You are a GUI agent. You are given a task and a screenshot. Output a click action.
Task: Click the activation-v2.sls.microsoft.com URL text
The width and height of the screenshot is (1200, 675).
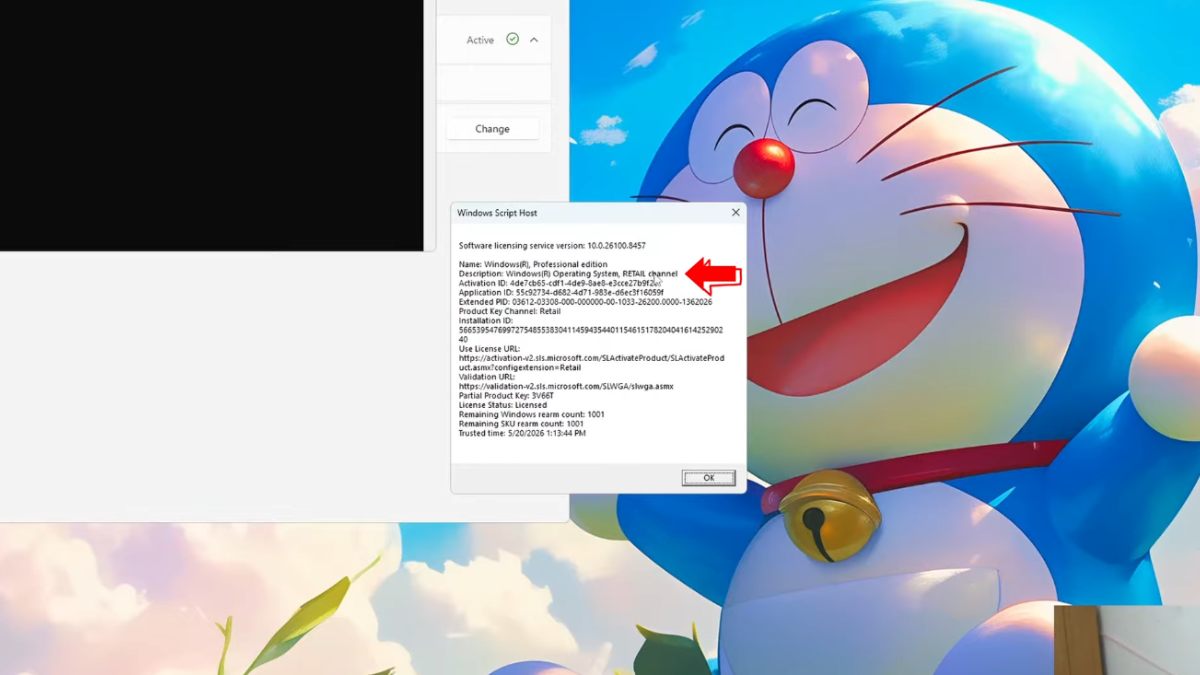click(591, 362)
